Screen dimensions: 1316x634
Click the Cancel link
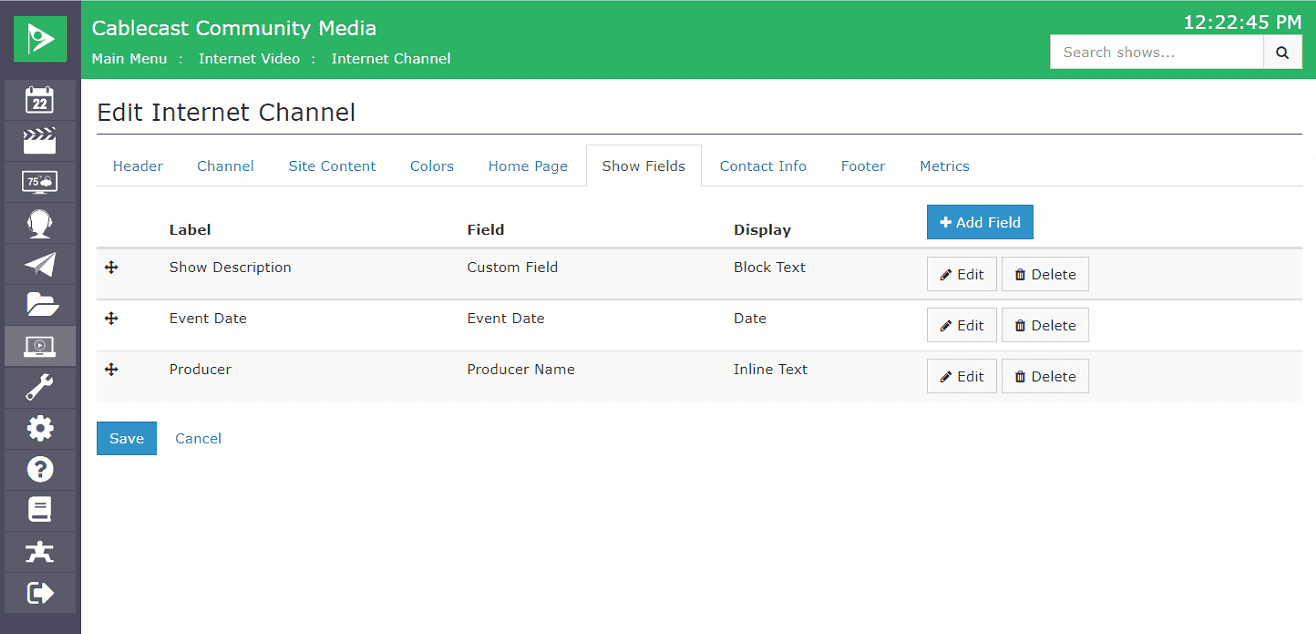(198, 438)
